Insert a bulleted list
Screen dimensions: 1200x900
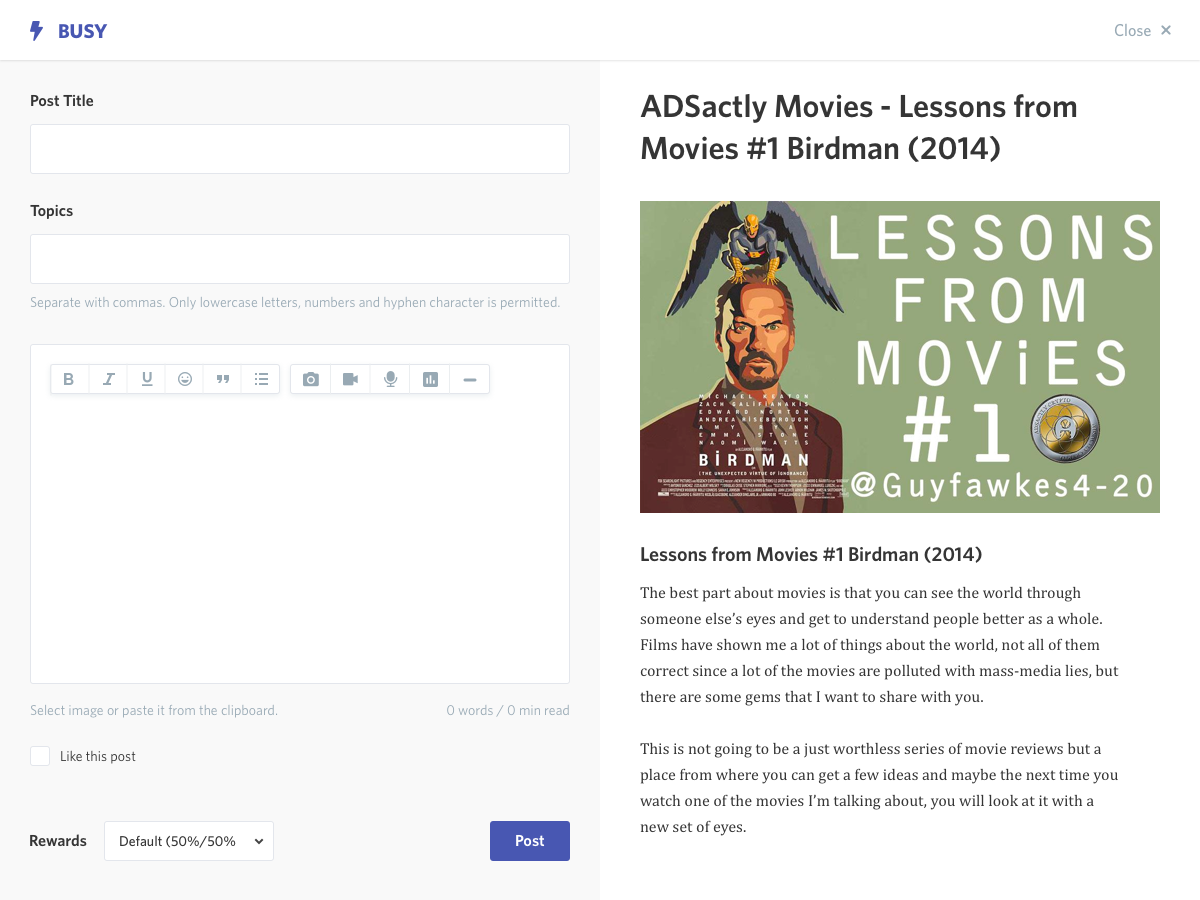261,379
